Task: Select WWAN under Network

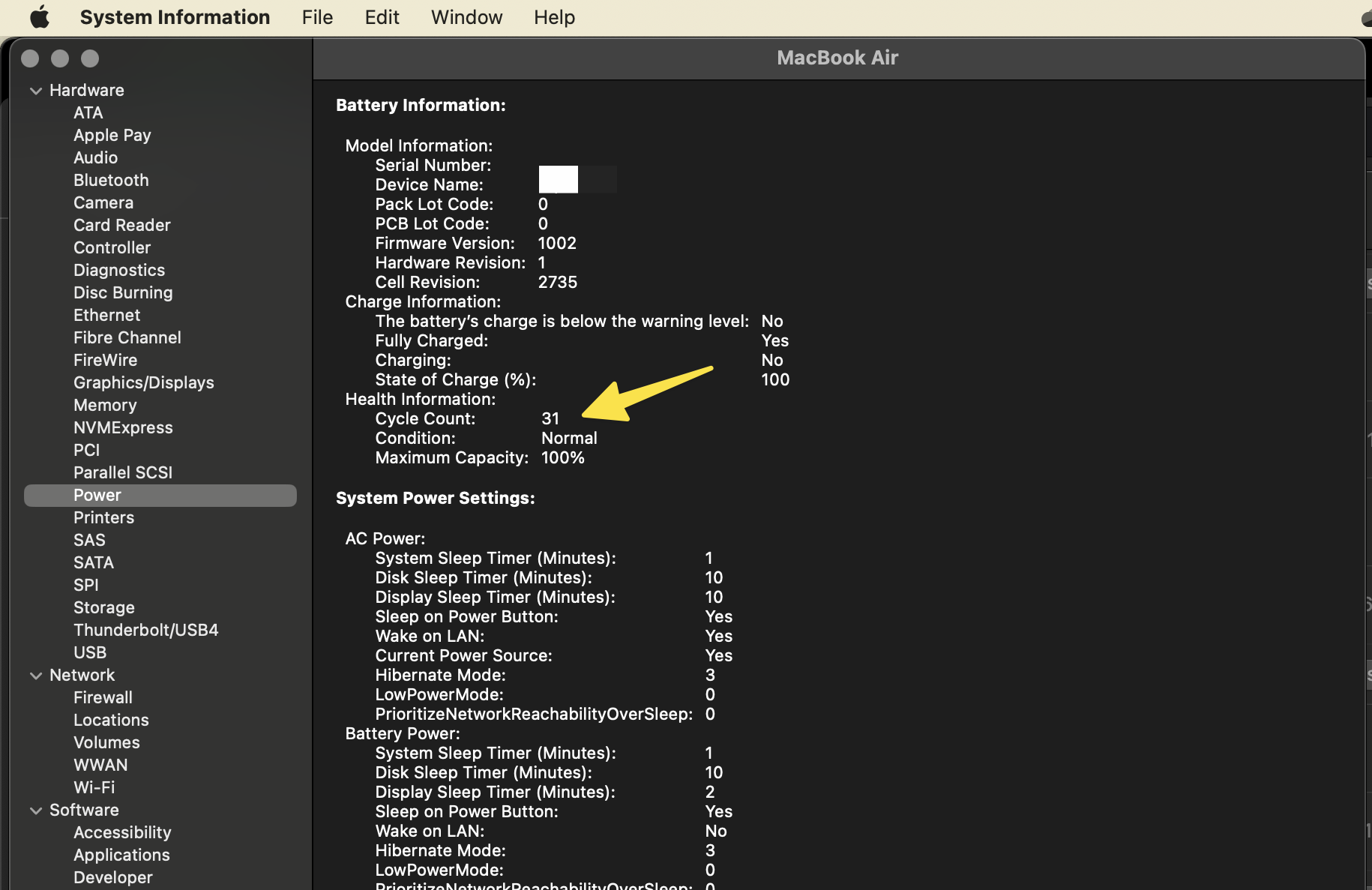Action: [100, 765]
